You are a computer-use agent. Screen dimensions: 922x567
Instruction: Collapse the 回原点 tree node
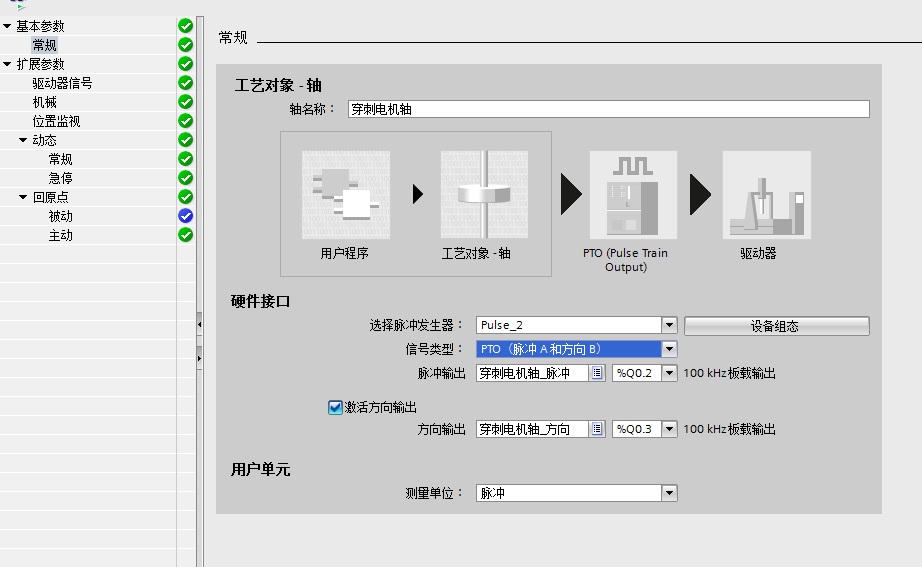pyautogui.click(x=23, y=197)
